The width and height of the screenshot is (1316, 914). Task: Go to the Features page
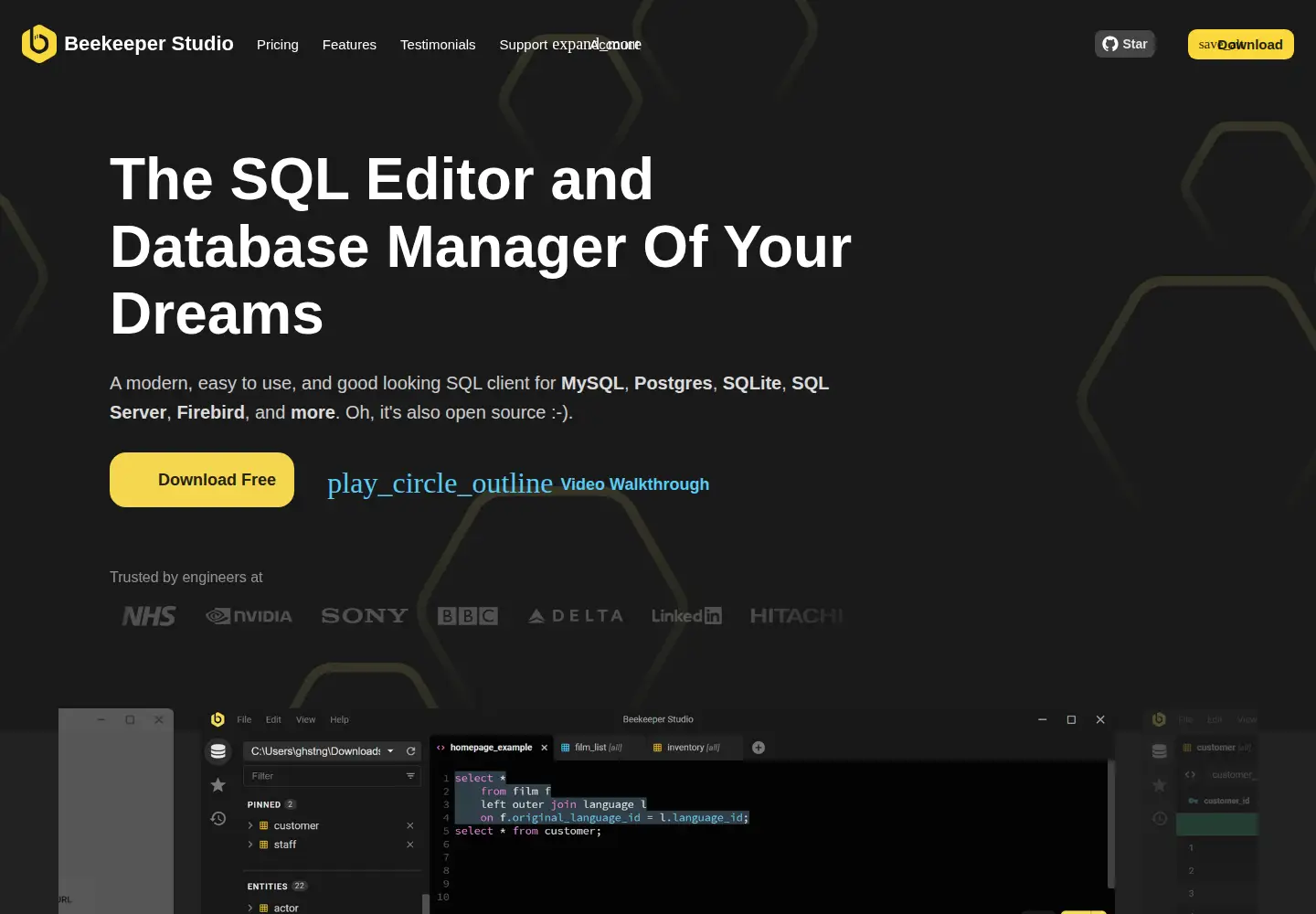point(349,45)
